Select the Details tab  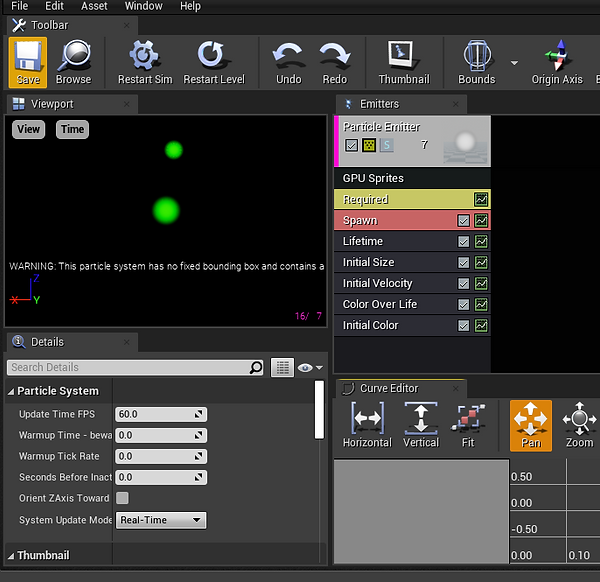pos(72,342)
